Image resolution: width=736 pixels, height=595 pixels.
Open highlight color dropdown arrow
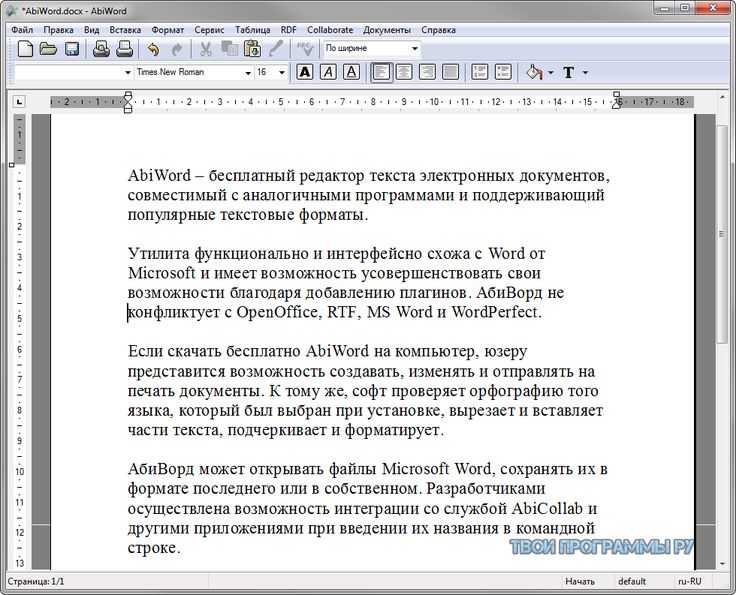(x=551, y=73)
